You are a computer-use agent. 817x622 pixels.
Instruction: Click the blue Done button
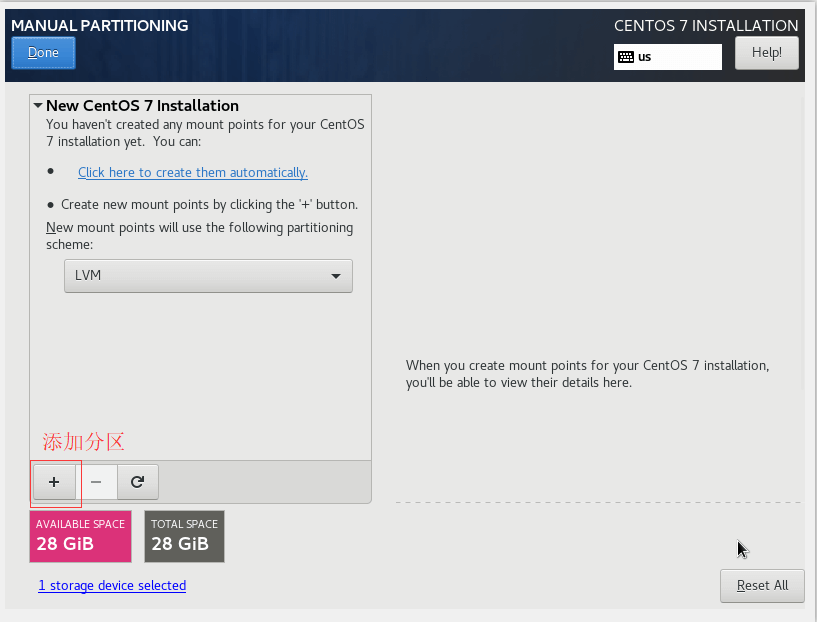43,53
